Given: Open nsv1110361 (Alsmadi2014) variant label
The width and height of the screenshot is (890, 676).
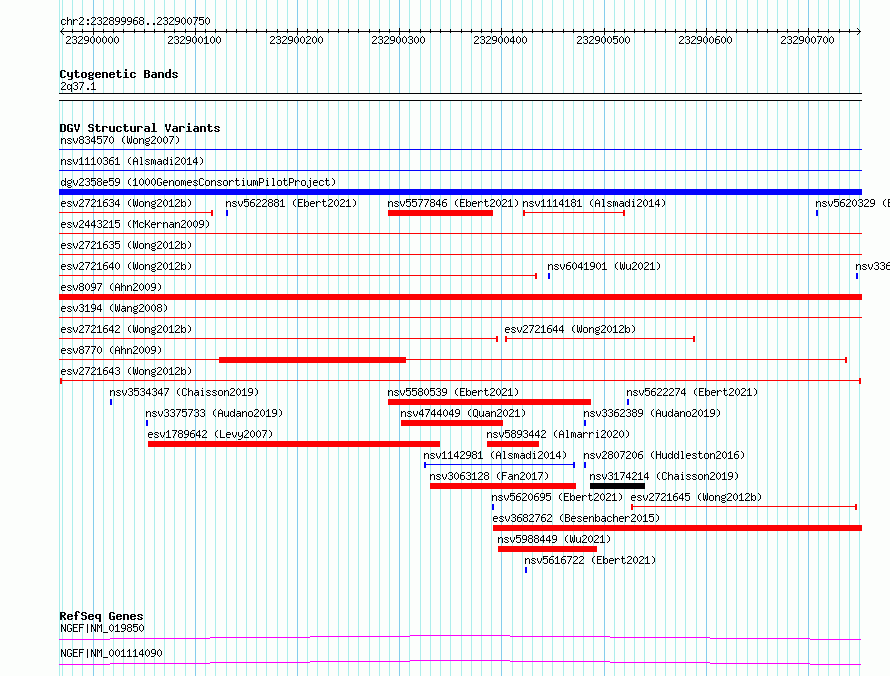Looking at the screenshot, I should point(132,161).
